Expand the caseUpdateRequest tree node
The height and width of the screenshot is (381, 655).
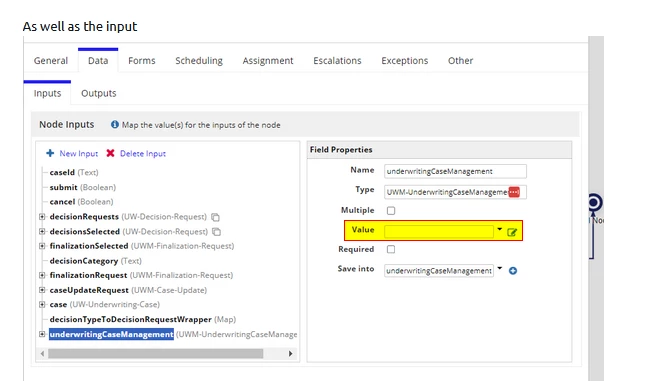pos(42,290)
